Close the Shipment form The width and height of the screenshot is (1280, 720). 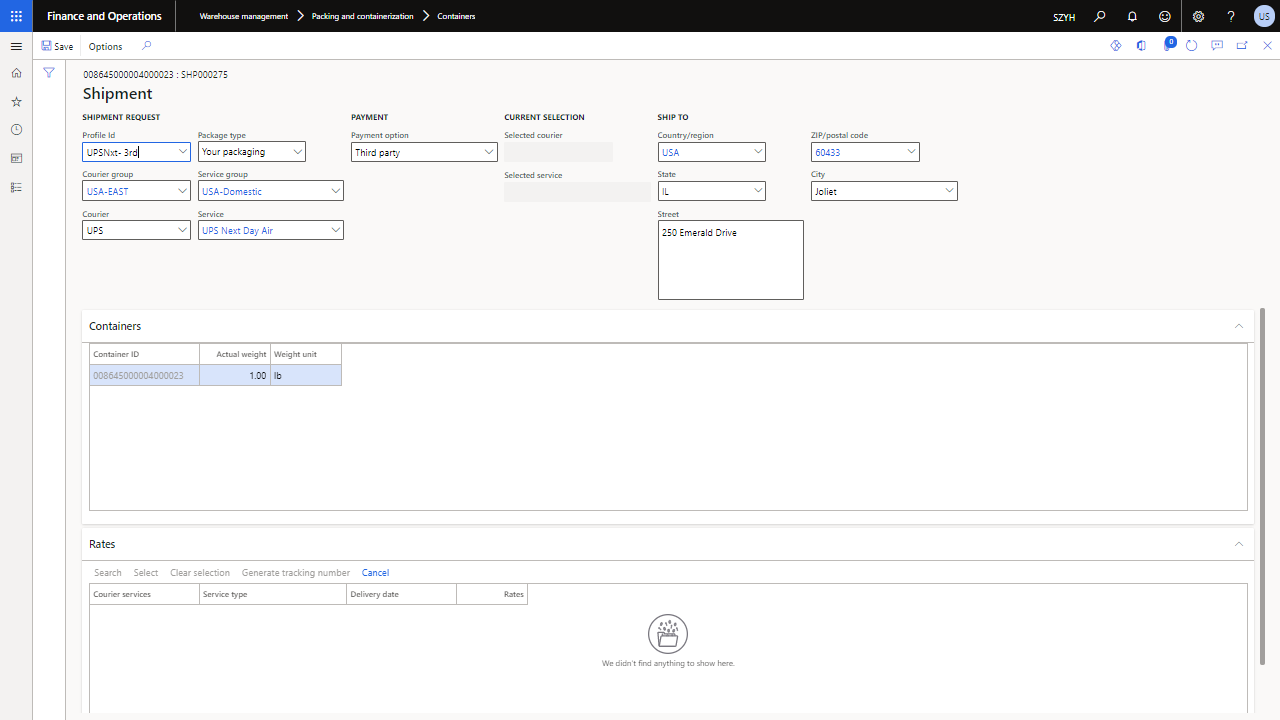coord(1268,46)
